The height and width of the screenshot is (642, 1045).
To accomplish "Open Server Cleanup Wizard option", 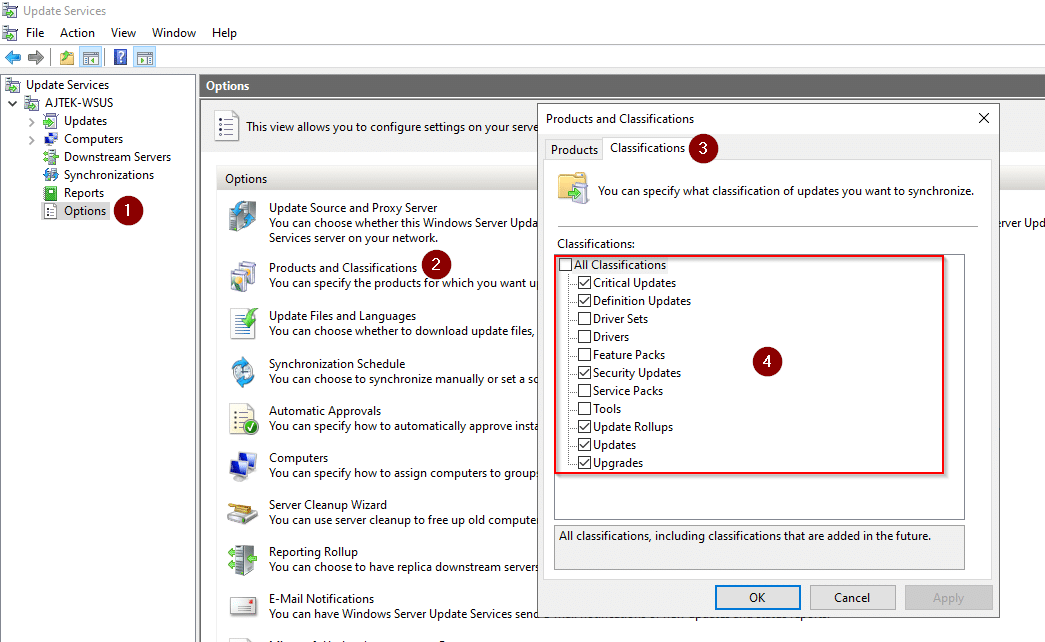I will tap(327, 505).
